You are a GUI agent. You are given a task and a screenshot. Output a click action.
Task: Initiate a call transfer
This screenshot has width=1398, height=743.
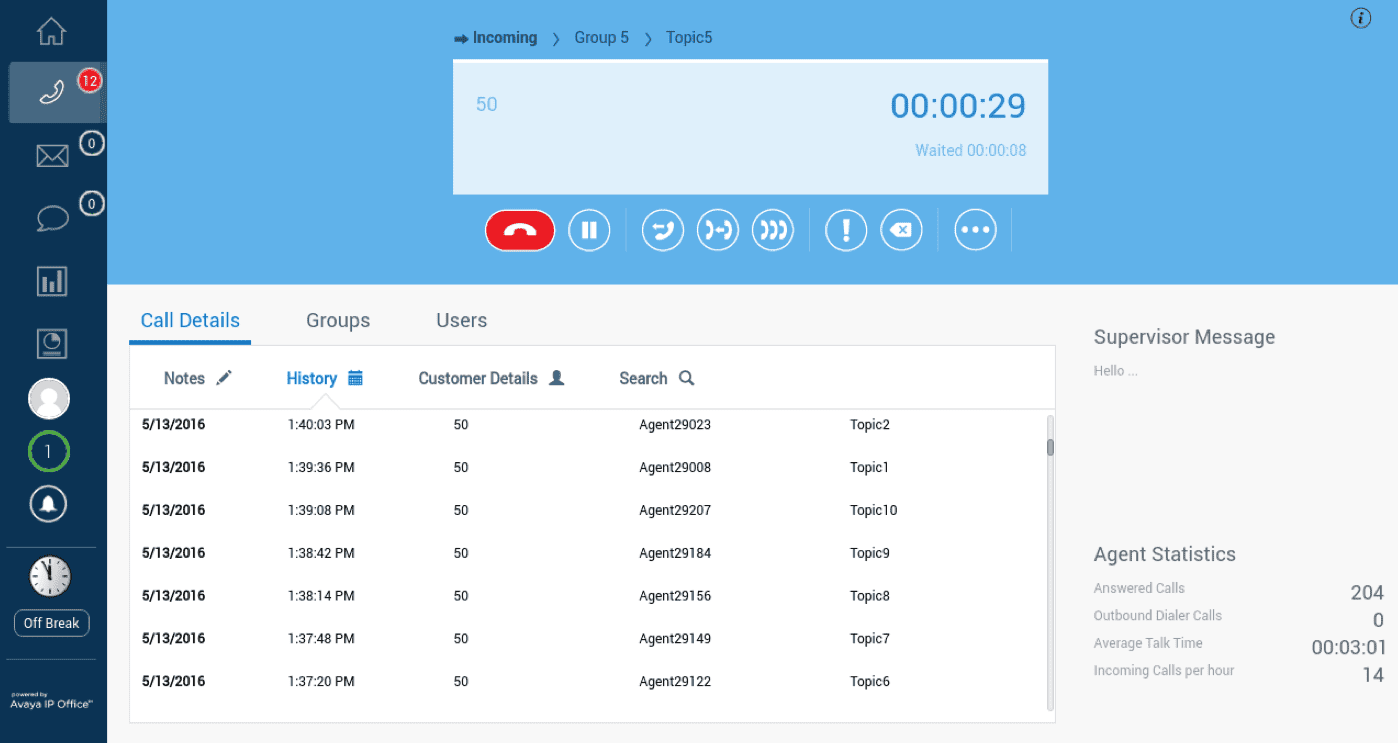(662, 230)
